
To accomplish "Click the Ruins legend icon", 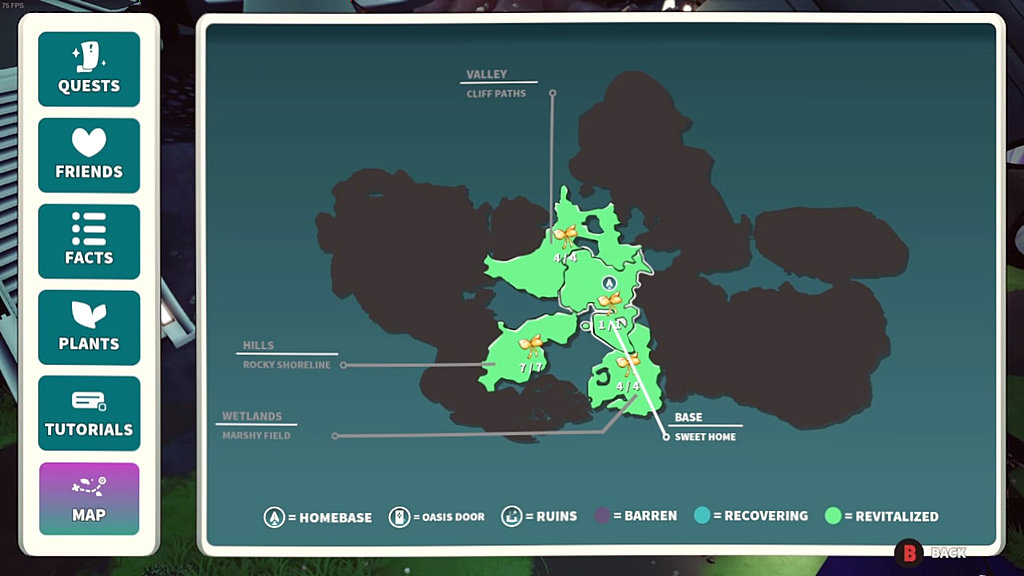I will (x=511, y=516).
